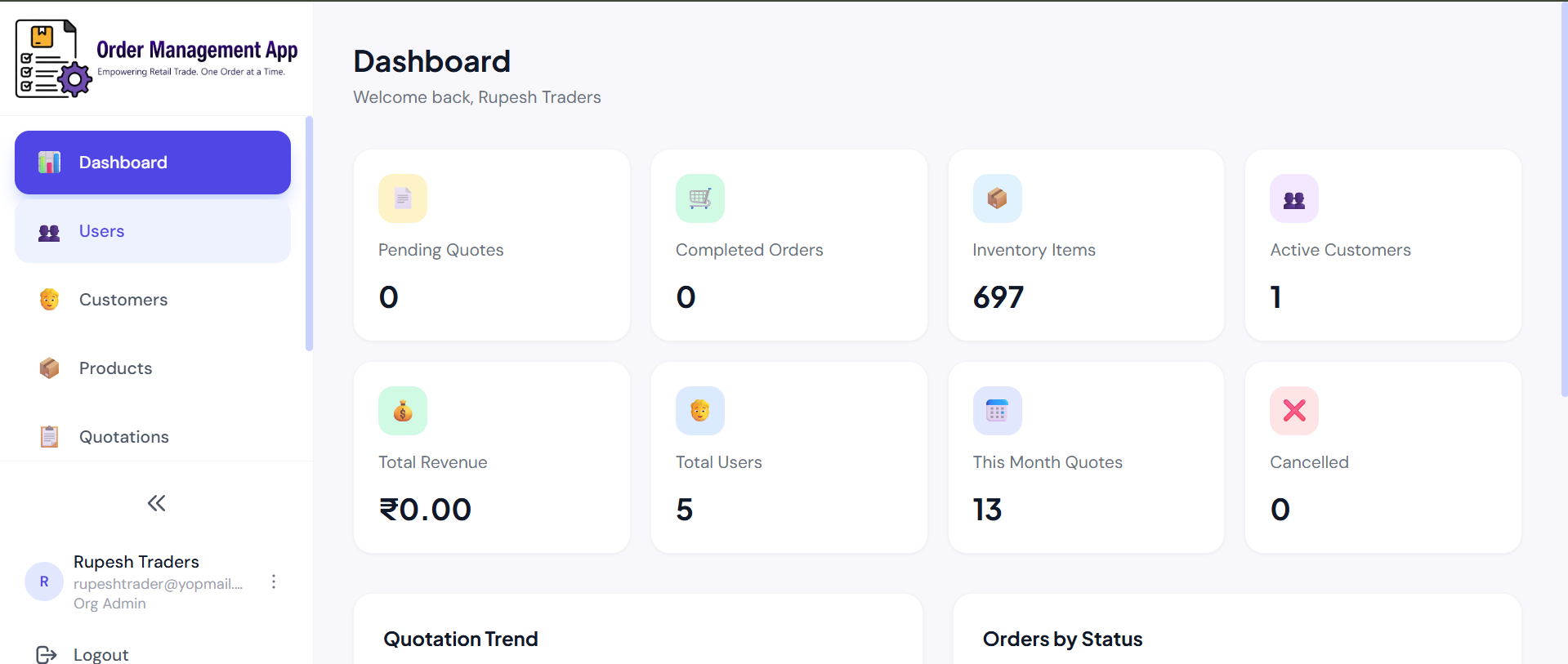The width and height of the screenshot is (1568, 664).
Task: Click the Cancelled label
Action: point(1310,462)
